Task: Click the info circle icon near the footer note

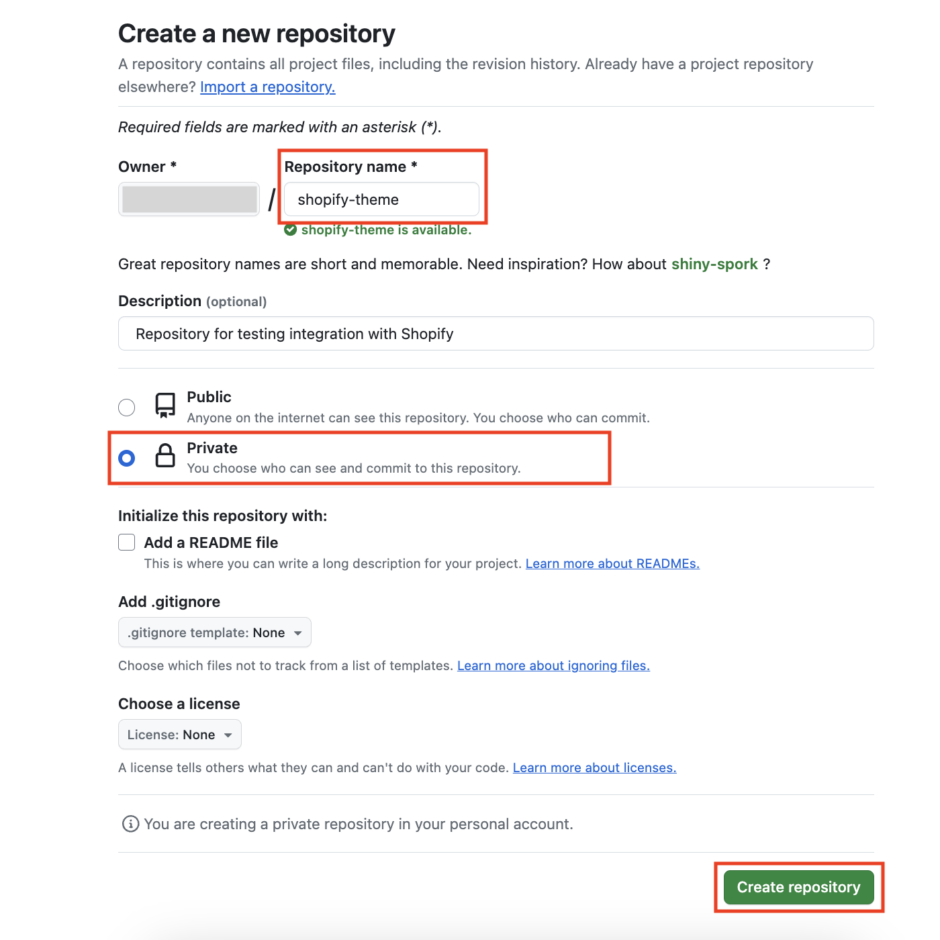Action: [x=129, y=824]
